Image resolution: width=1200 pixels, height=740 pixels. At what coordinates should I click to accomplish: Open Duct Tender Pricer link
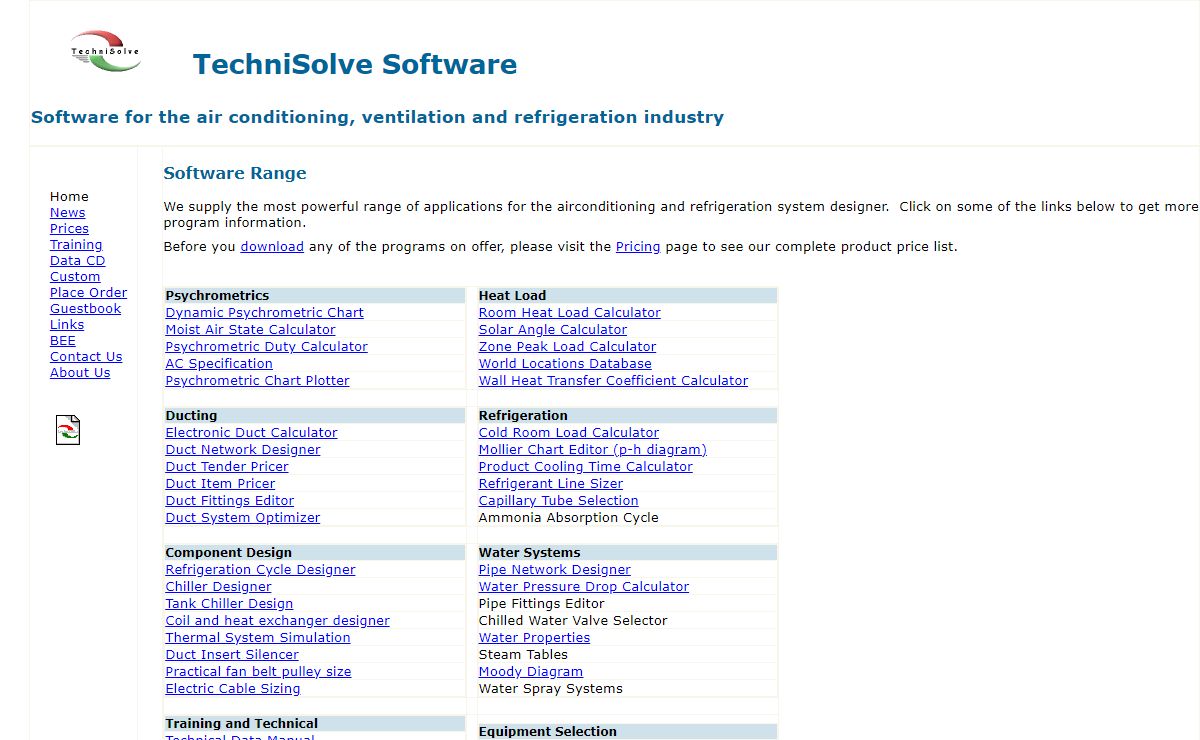227,467
